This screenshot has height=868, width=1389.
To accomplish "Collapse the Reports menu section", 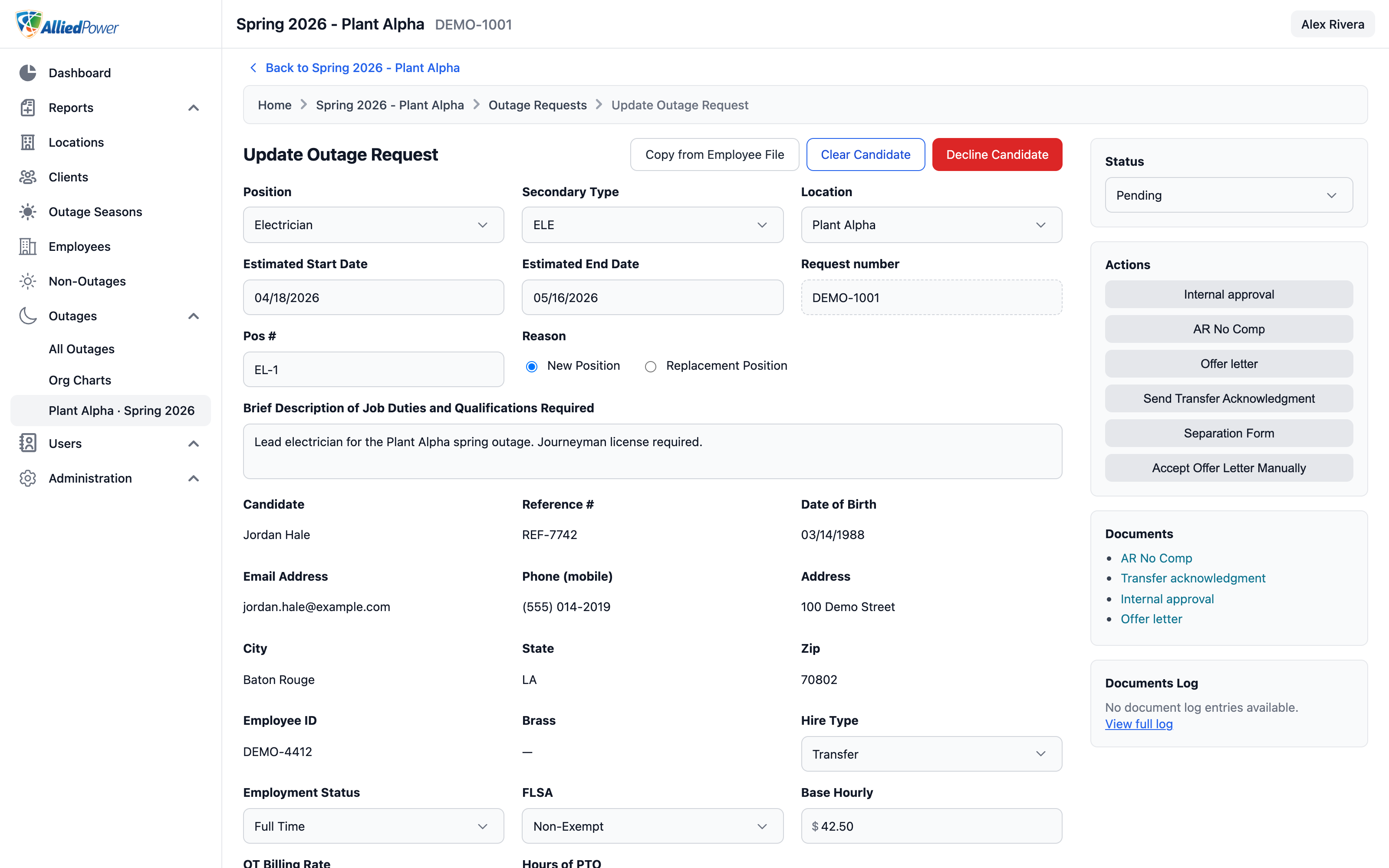I will [x=194, y=108].
